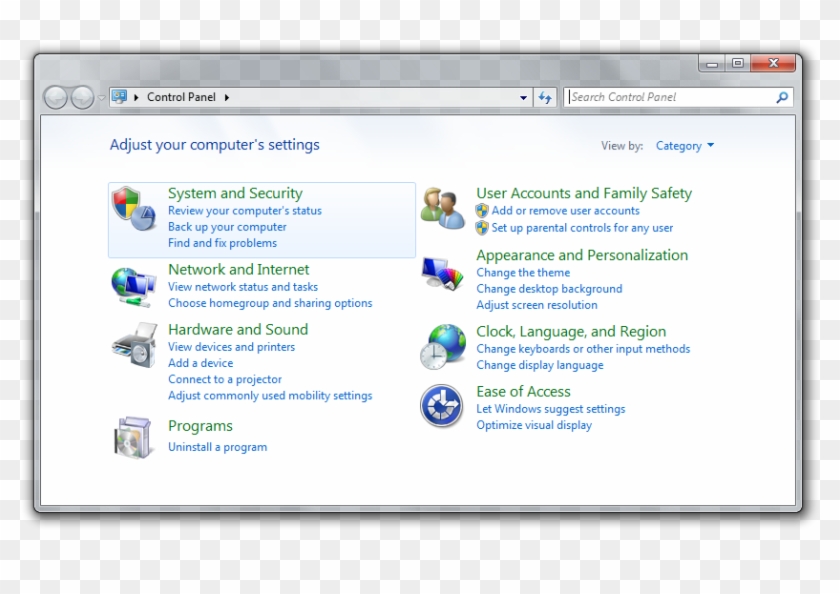Select Change the theme
The image size is (840, 594).
pos(523,272)
